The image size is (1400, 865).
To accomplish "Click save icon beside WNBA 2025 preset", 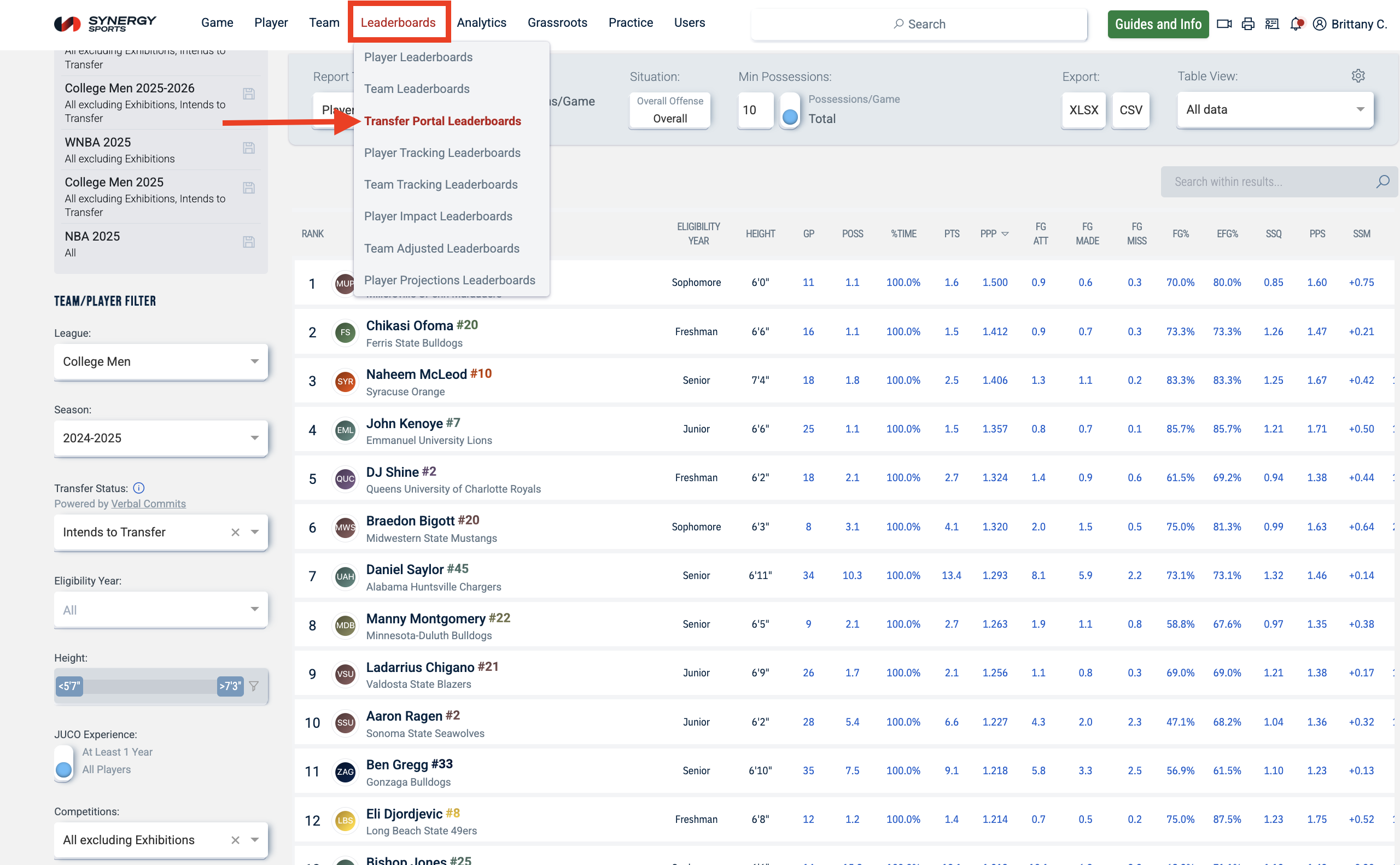I will [248, 148].
